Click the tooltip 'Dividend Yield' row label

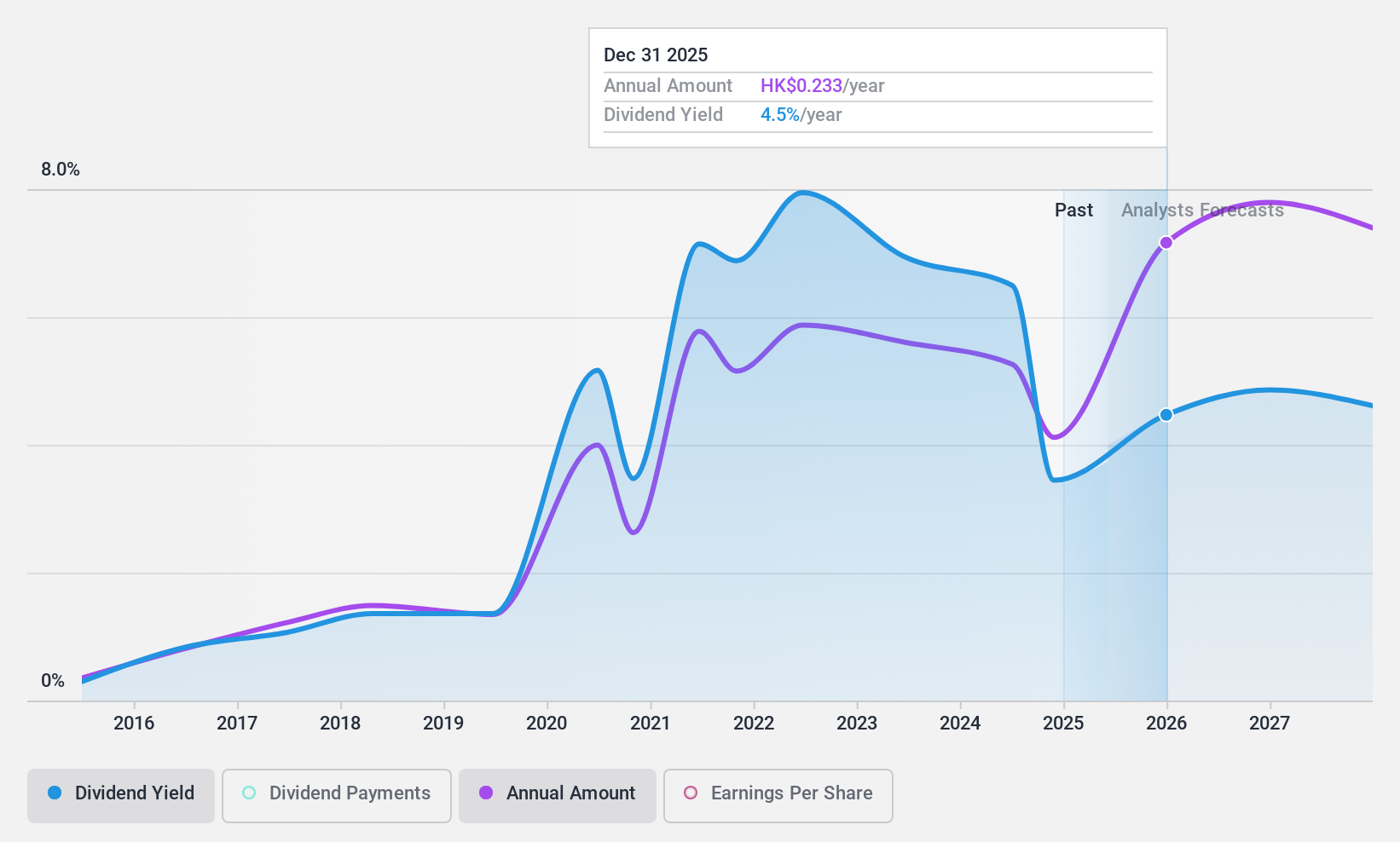click(x=663, y=115)
